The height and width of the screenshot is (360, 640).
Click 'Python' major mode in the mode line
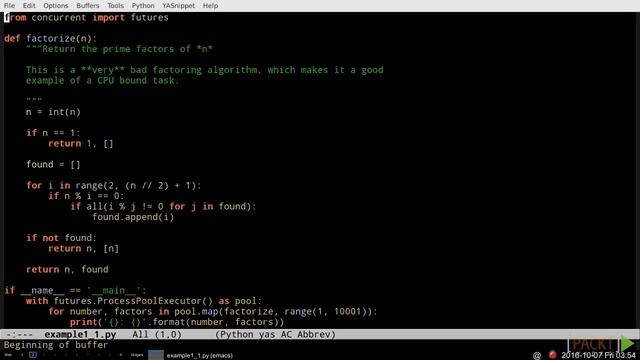[x=237, y=334]
